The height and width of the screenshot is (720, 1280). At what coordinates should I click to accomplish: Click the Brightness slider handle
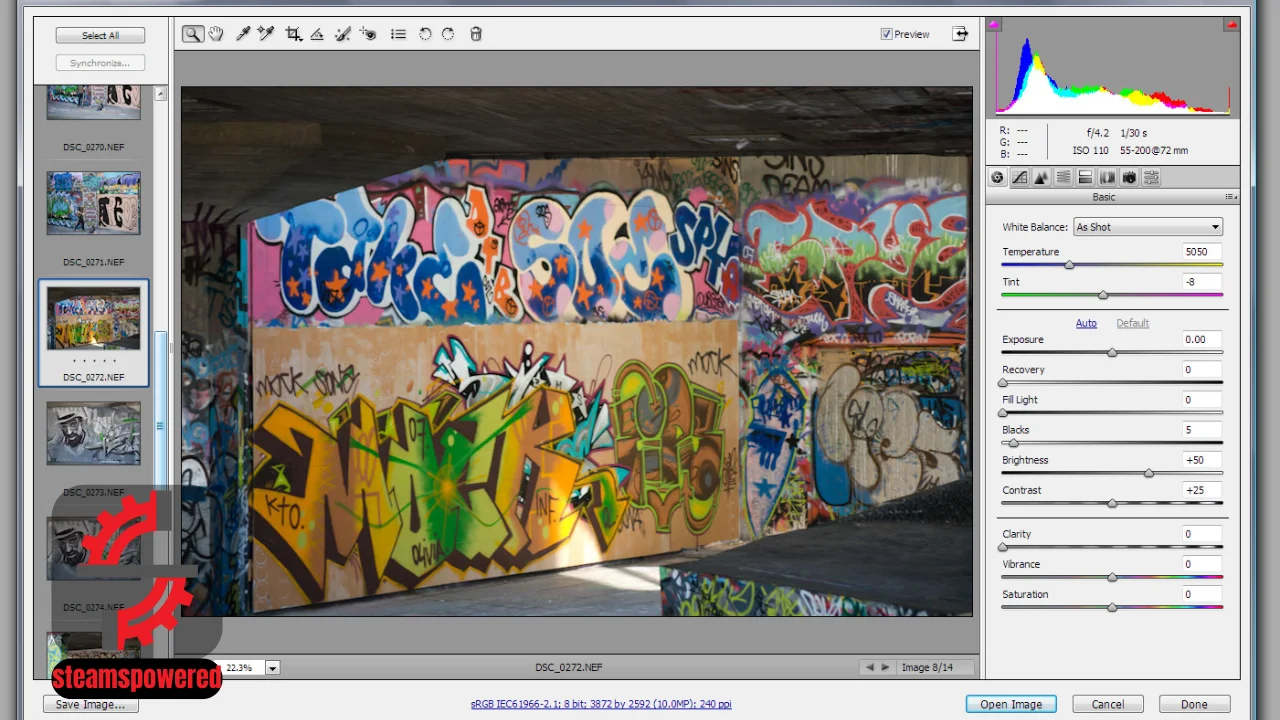(x=1149, y=473)
